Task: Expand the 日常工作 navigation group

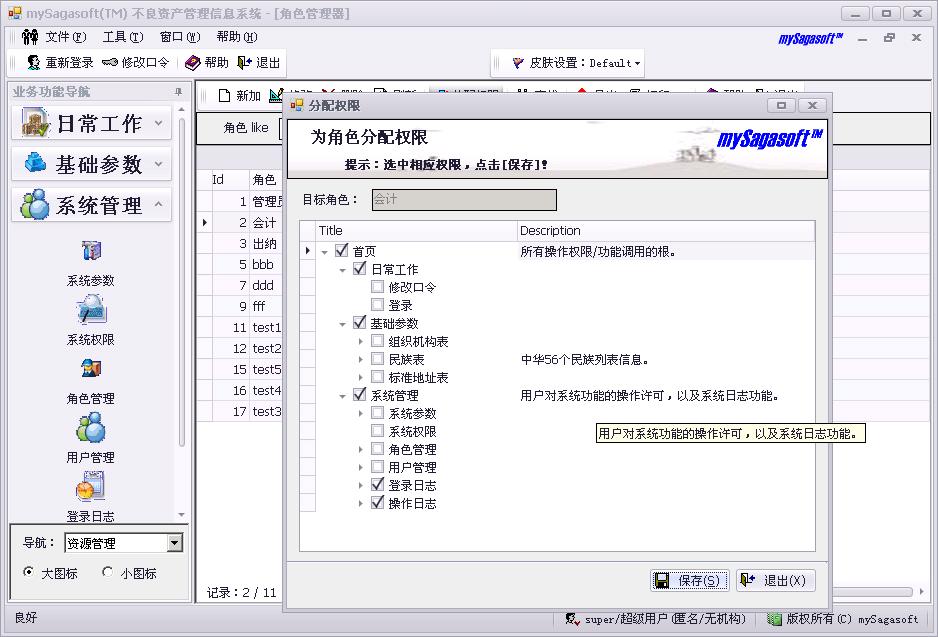Action: 92,123
